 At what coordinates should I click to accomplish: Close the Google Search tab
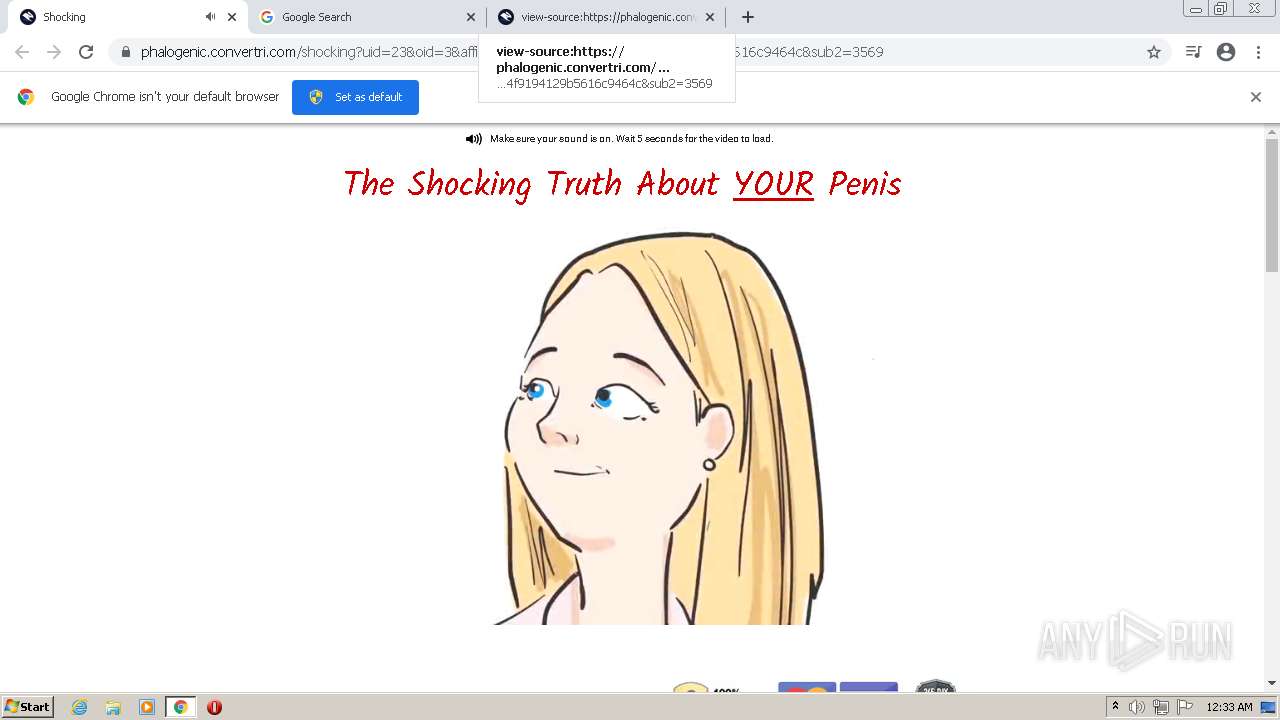471,17
